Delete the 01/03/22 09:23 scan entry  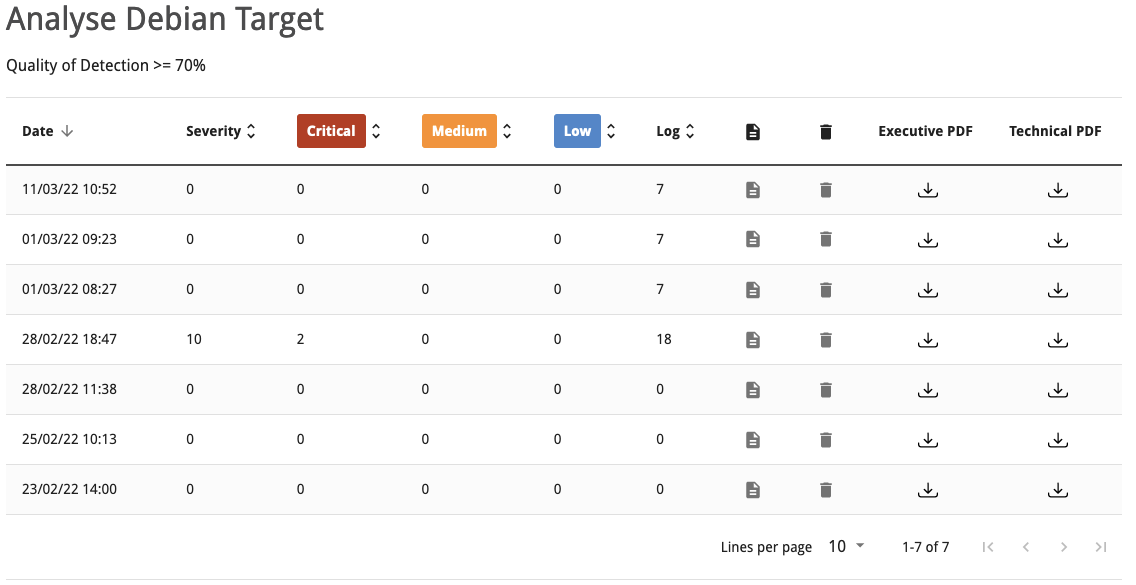825,239
